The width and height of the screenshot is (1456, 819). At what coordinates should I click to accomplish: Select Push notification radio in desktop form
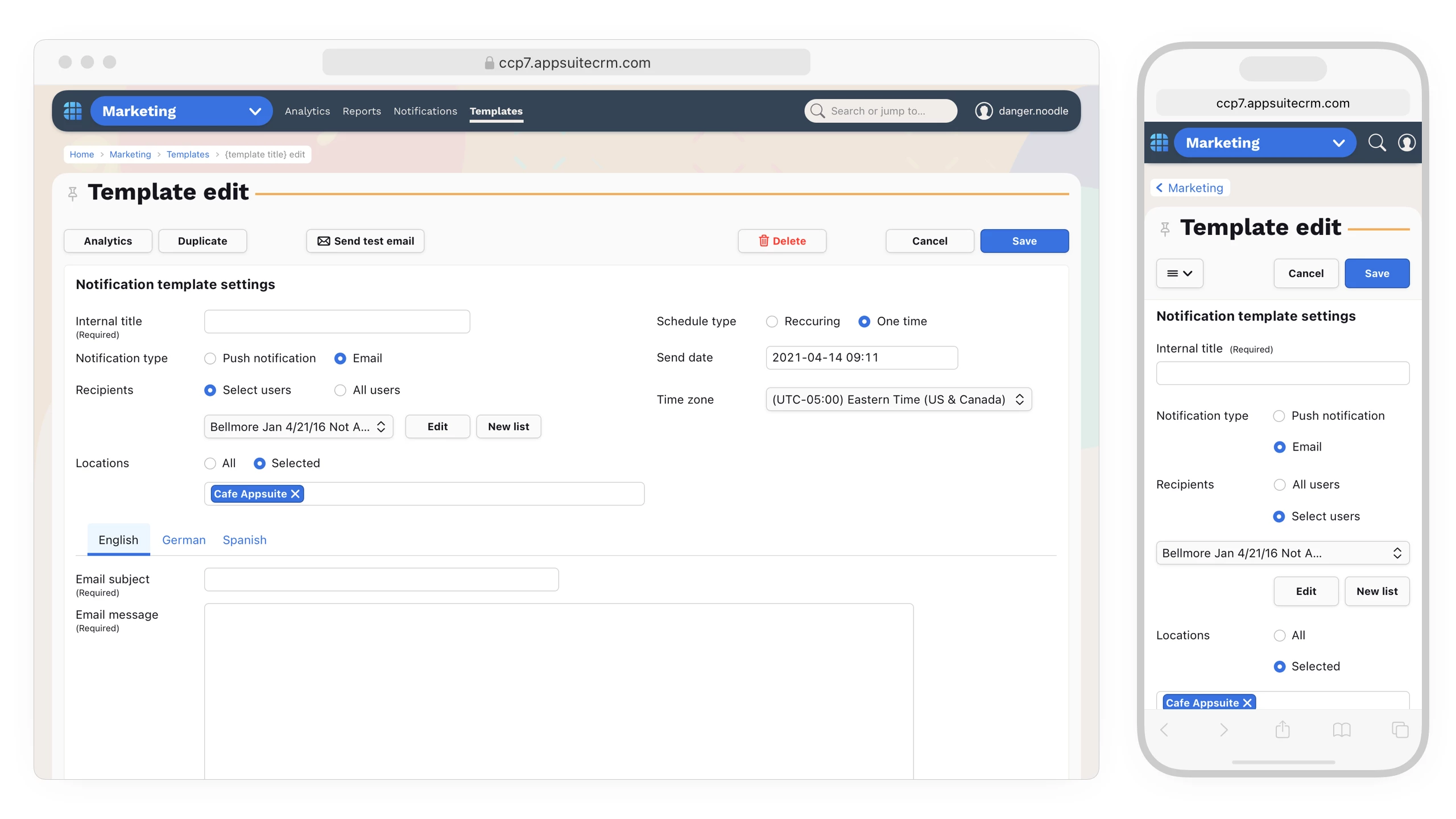[x=210, y=358]
